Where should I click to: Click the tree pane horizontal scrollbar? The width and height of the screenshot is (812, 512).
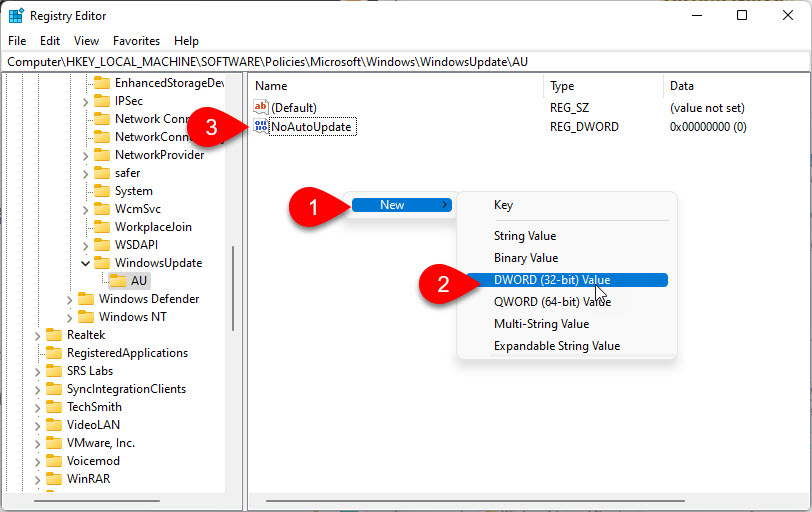click(97, 501)
